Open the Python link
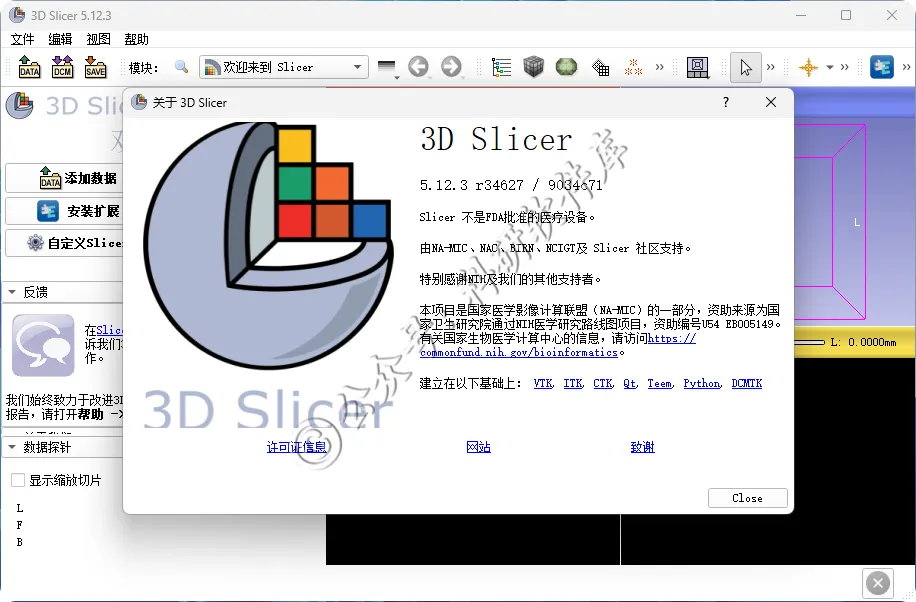Image resolution: width=916 pixels, height=602 pixels. (702, 383)
